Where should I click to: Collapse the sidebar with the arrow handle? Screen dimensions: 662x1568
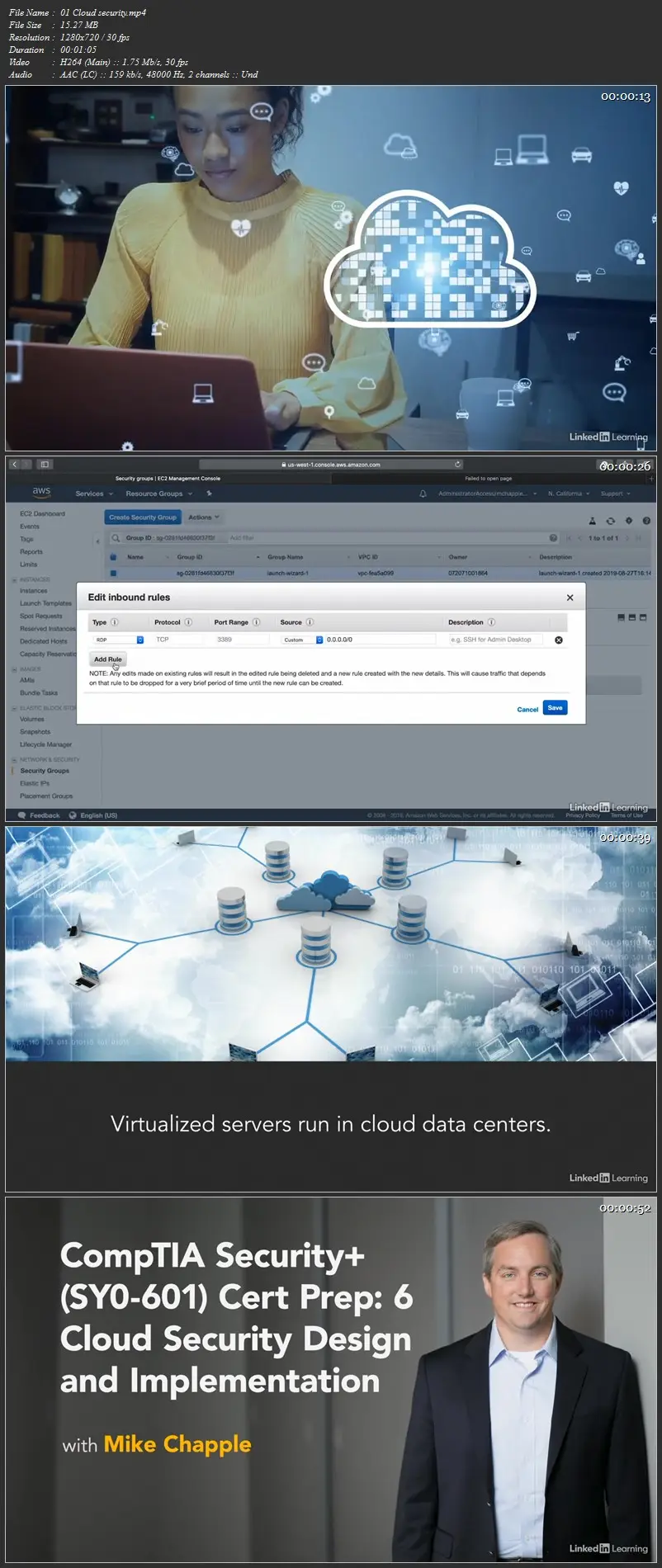pos(97,541)
